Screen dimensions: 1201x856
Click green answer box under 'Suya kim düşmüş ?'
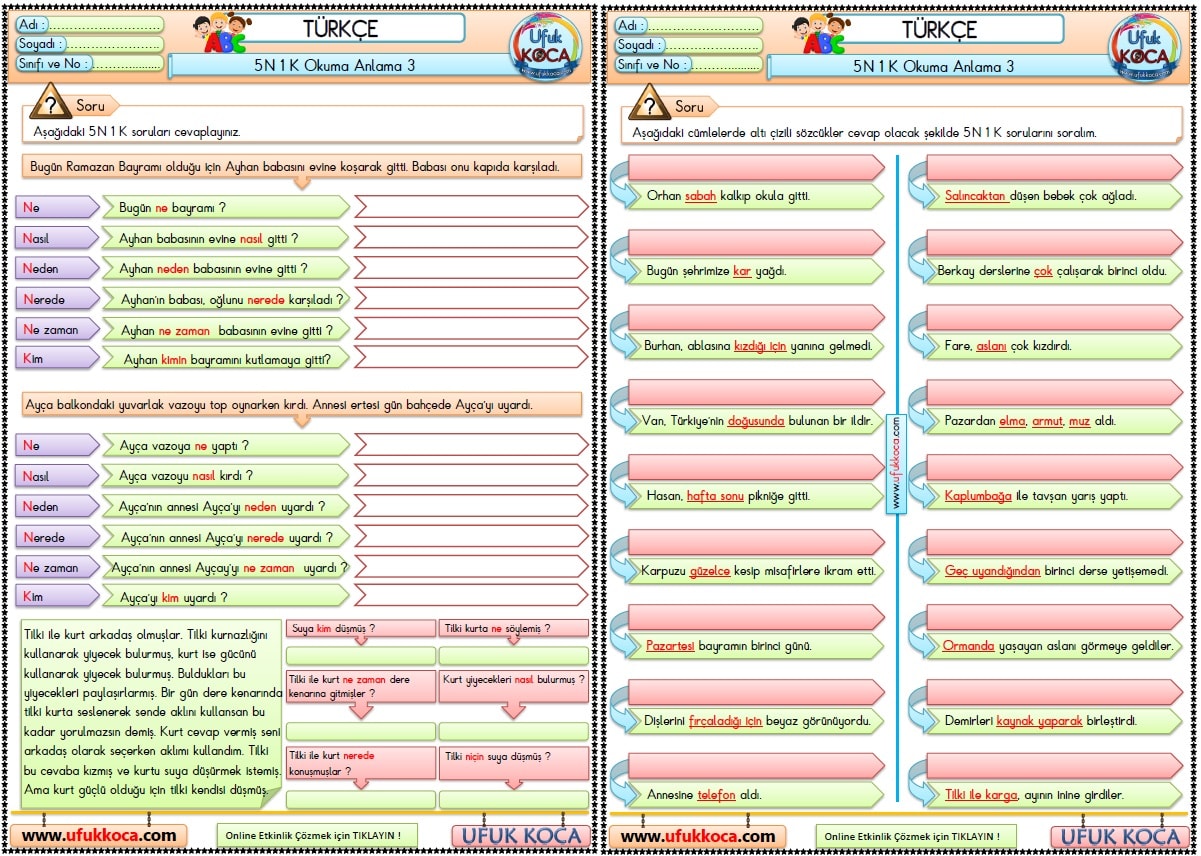coord(361,655)
